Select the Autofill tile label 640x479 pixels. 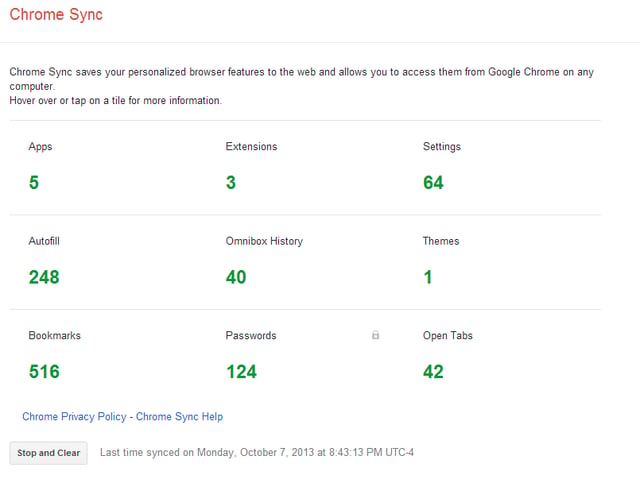[44, 241]
